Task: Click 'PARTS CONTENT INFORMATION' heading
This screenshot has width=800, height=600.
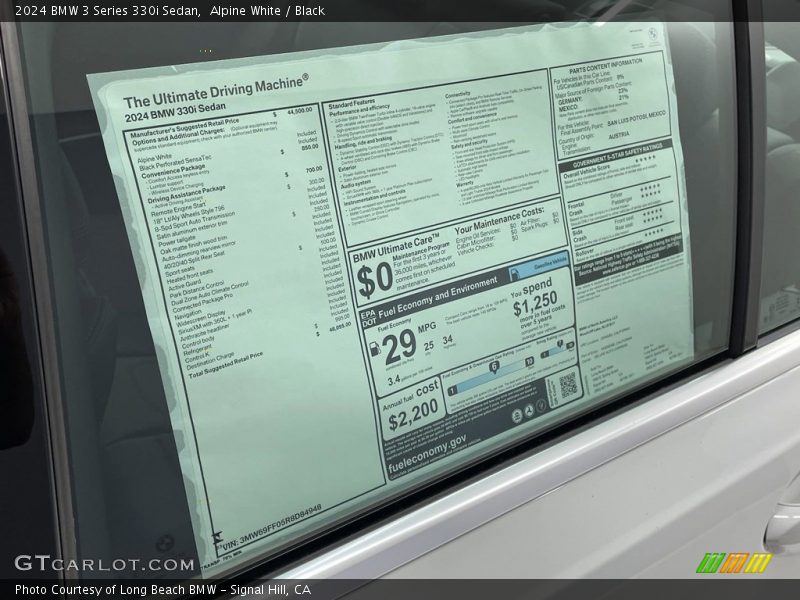Action: click(605, 66)
